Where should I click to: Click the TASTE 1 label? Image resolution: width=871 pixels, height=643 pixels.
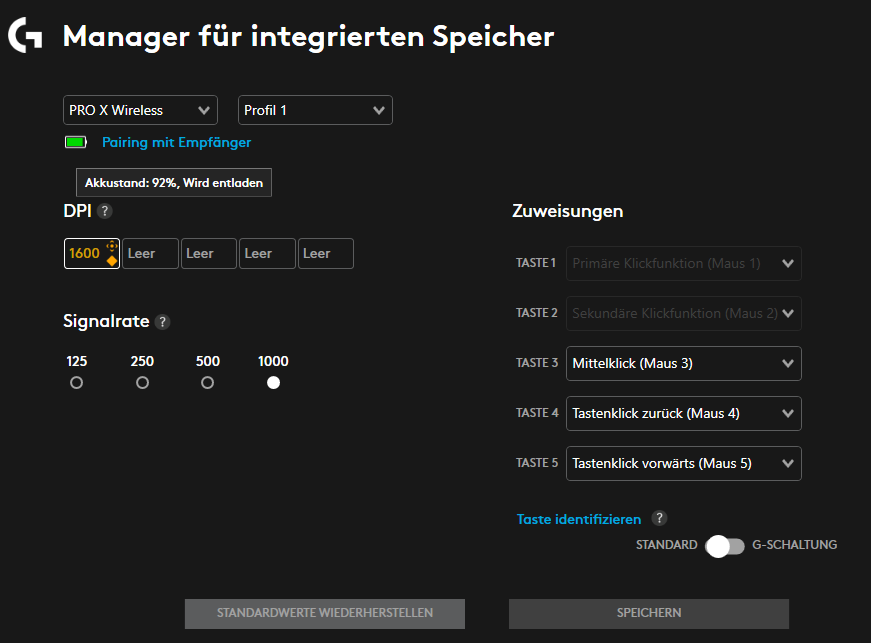[x=535, y=263]
